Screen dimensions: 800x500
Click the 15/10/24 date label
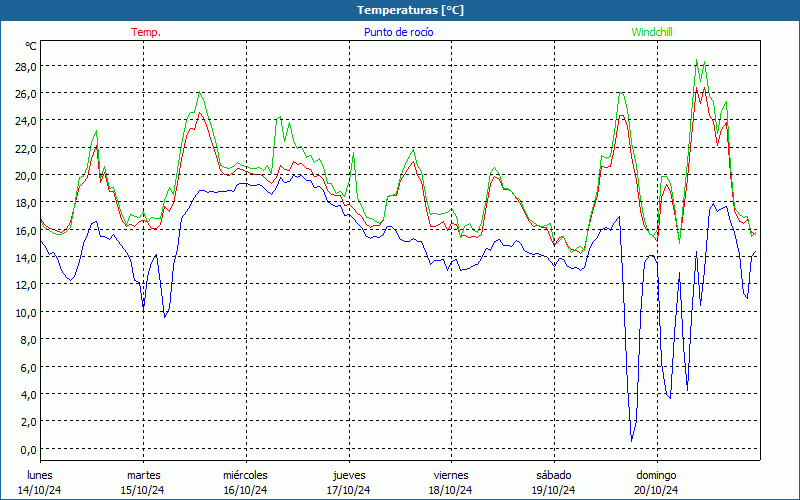tap(143, 490)
